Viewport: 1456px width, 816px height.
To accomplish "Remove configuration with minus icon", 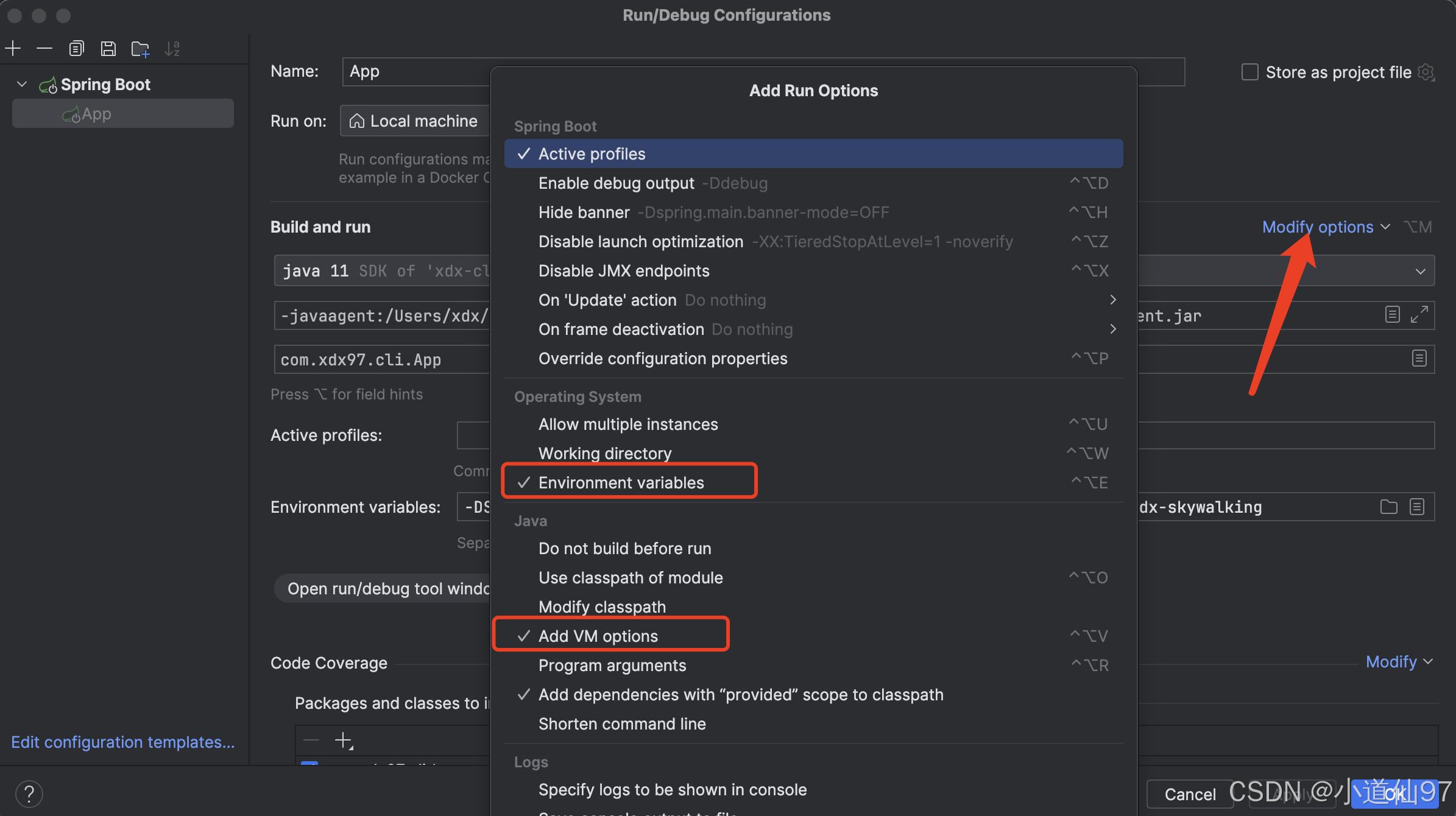I will [x=44, y=49].
